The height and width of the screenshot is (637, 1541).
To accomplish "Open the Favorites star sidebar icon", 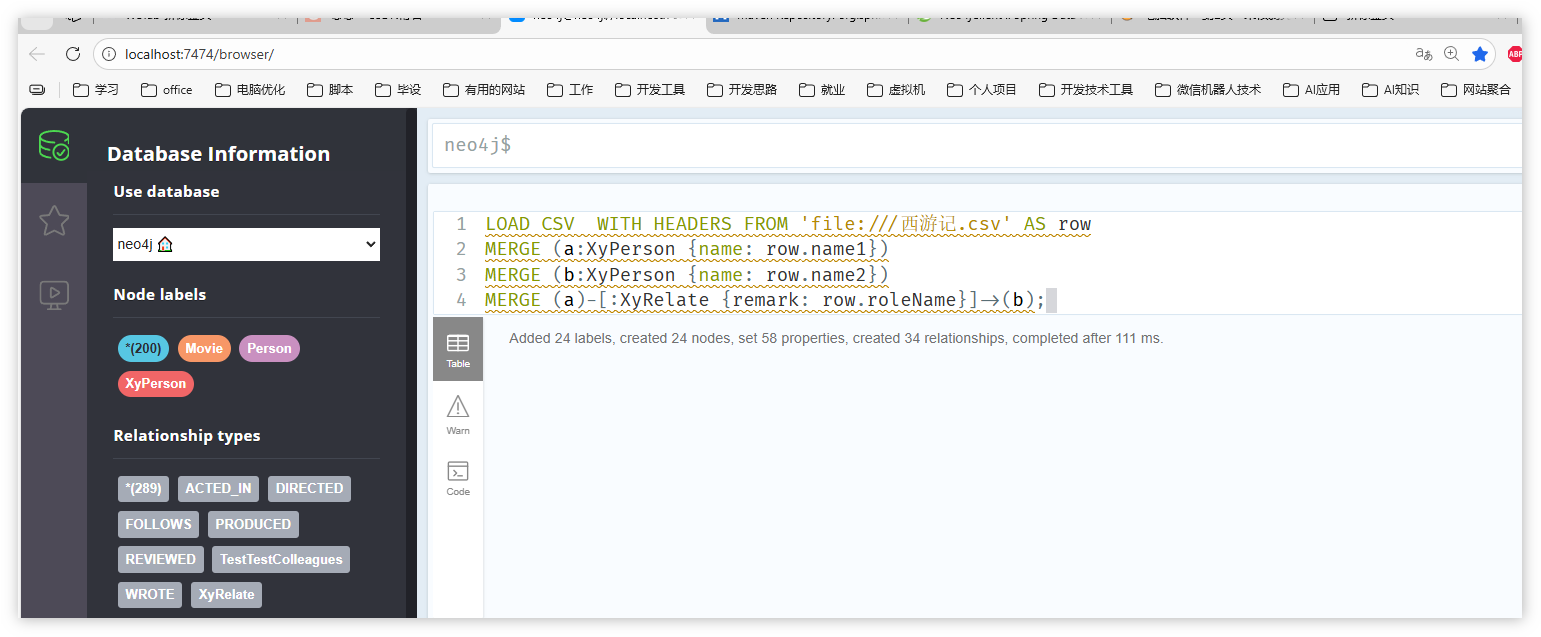I will pos(54,220).
